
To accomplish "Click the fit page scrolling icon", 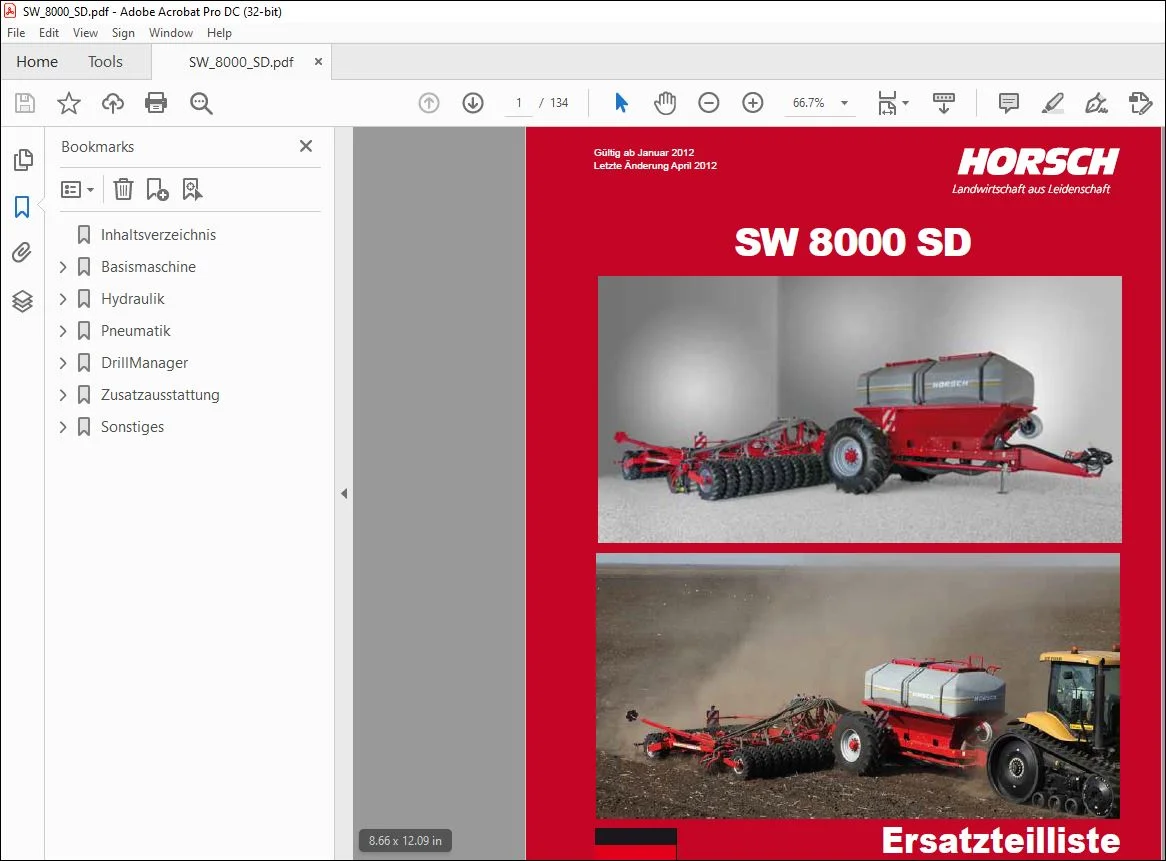I will click(887, 103).
